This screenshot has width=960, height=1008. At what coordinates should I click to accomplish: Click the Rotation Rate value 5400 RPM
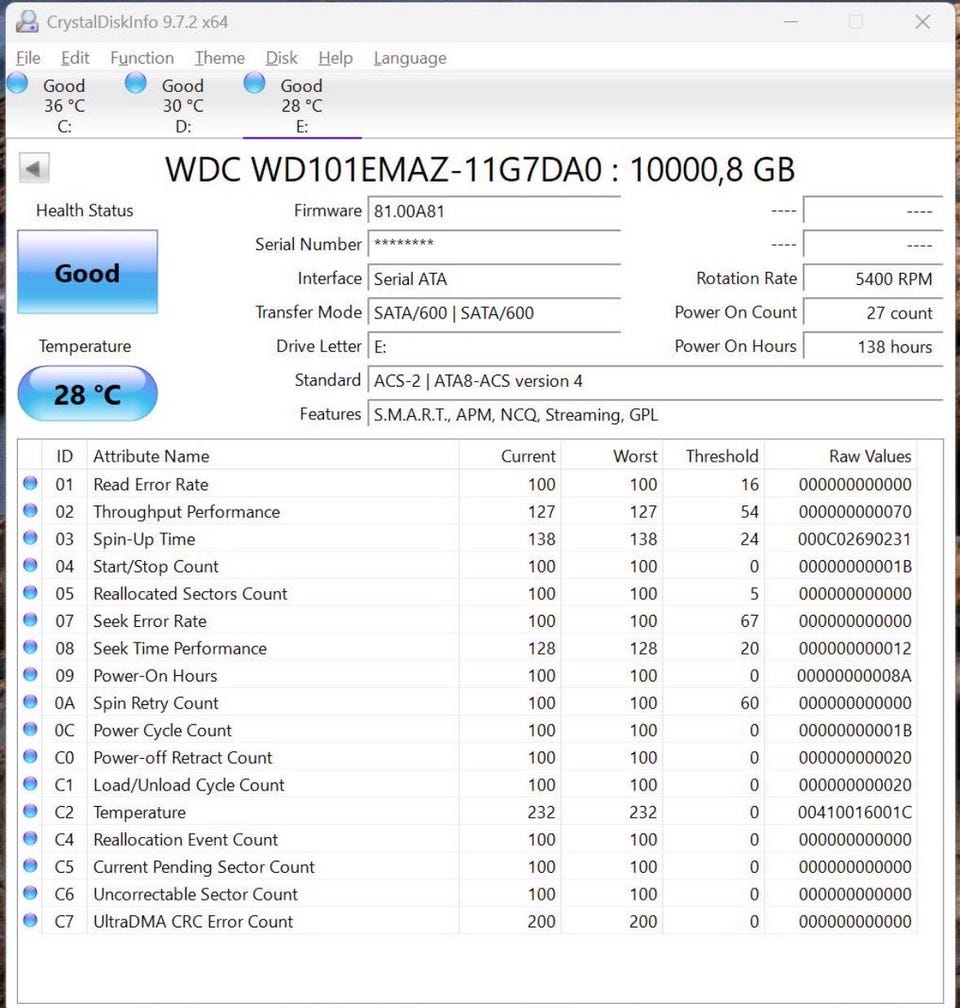873,279
